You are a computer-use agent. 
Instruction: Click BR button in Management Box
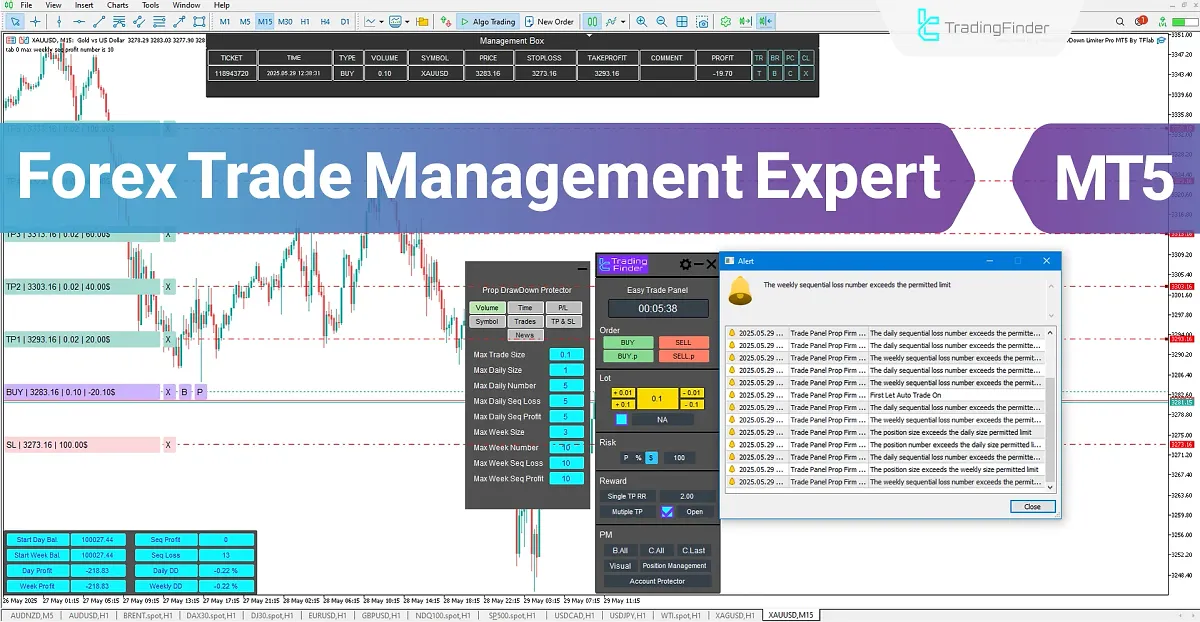pos(775,58)
